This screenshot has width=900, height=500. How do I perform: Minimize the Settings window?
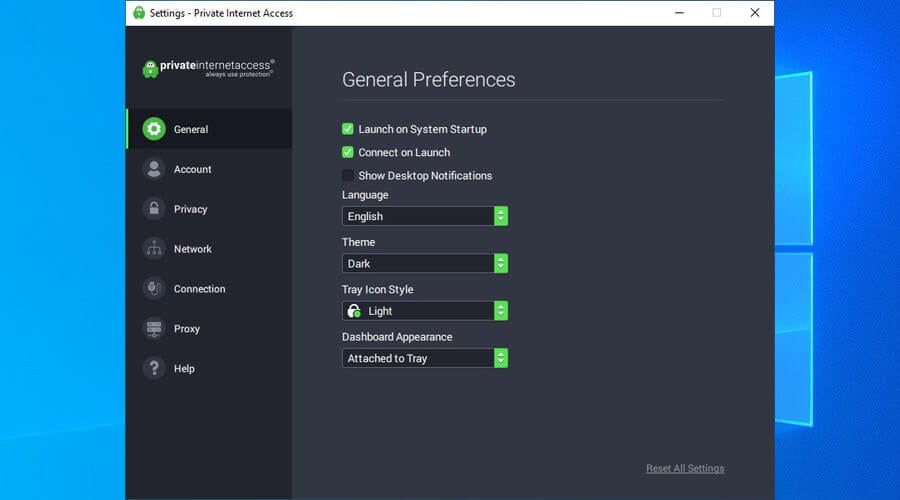[x=679, y=13]
